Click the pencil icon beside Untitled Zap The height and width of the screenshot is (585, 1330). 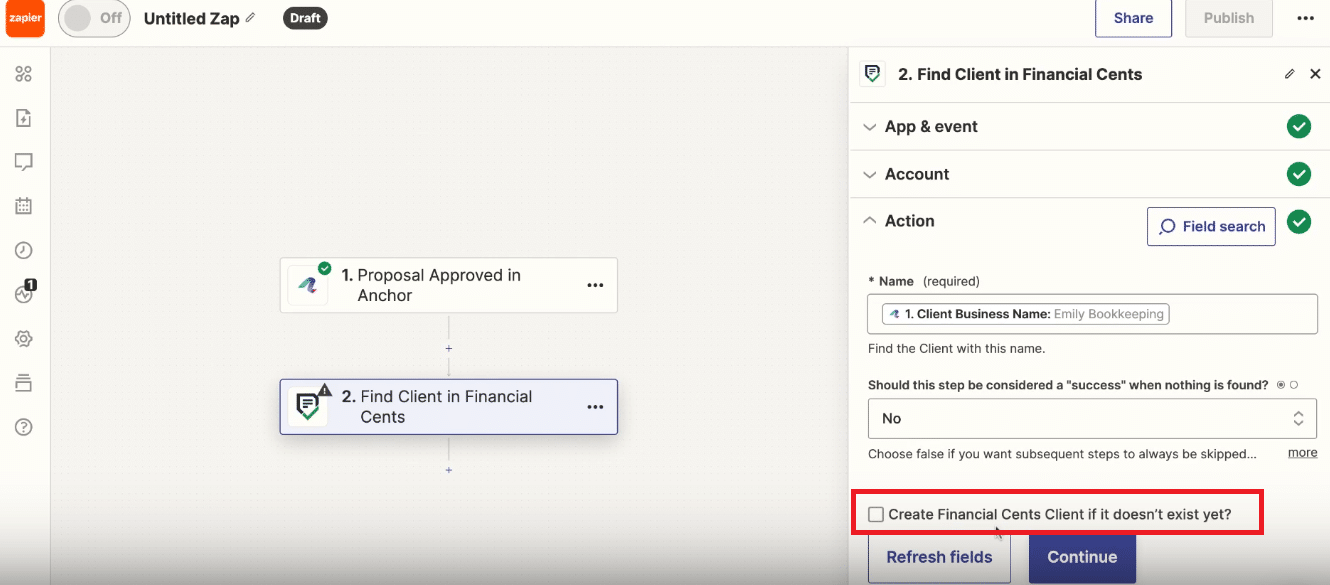[250, 18]
